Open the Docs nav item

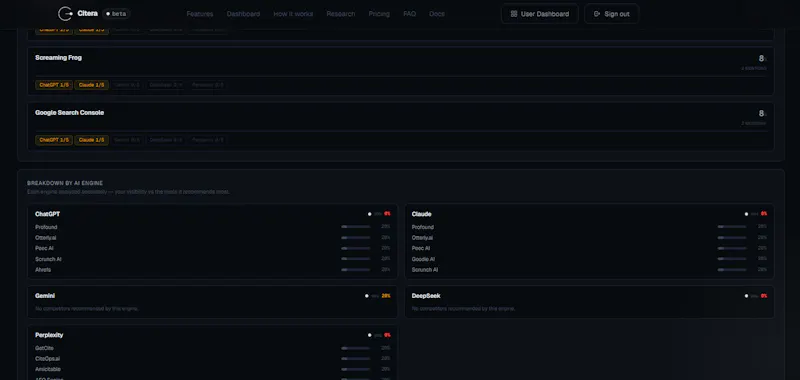pos(437,14)
